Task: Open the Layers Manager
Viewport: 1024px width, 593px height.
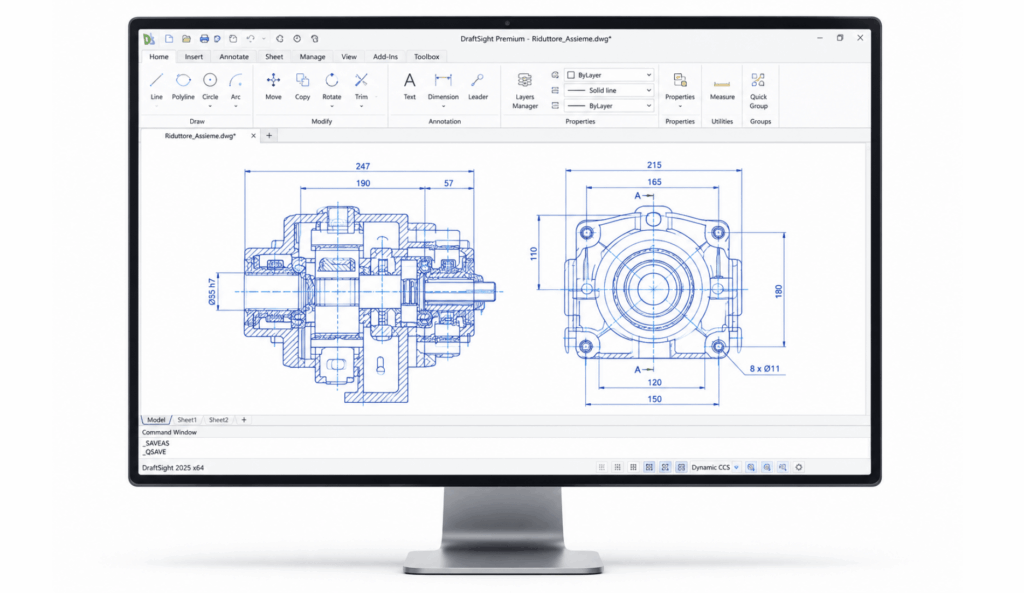Action: [x=524, y=90]
